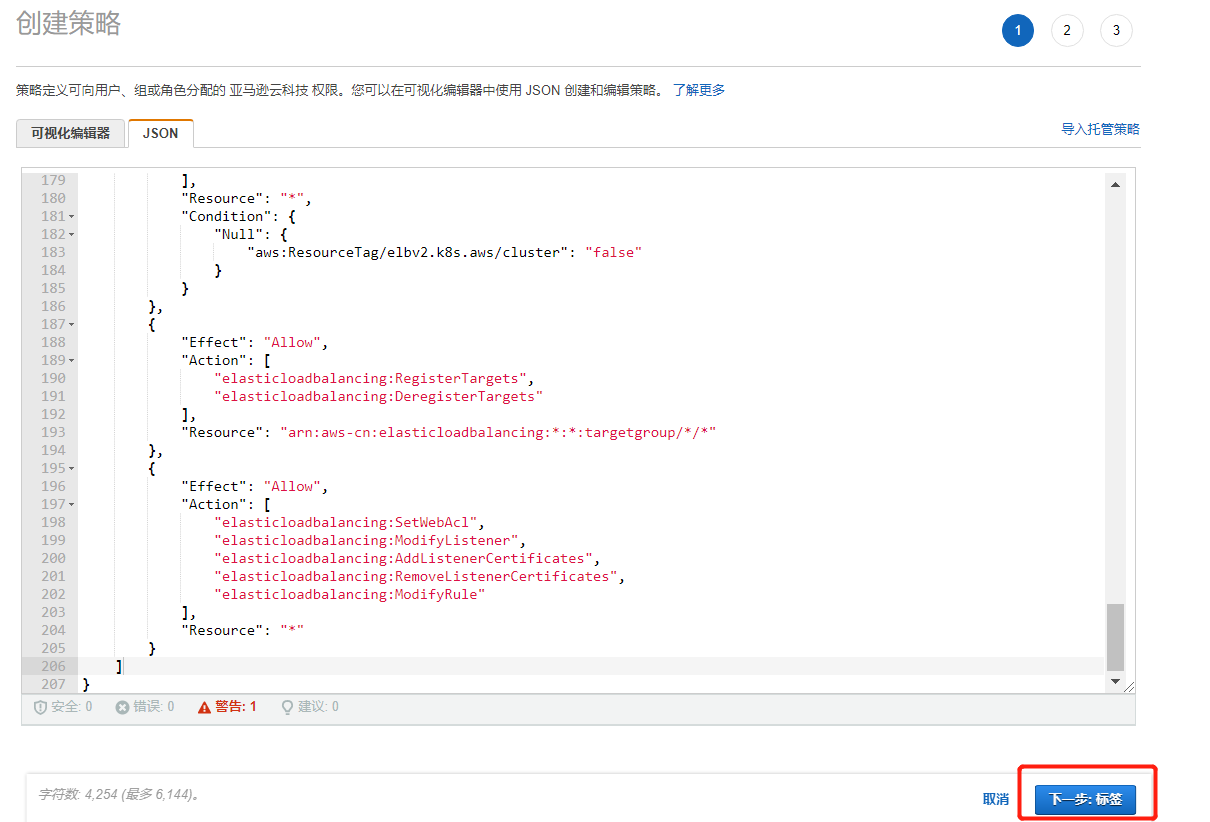Click the 取消 cancel link
This screenshot has width=1210, height=822.
tap(995, 799)
